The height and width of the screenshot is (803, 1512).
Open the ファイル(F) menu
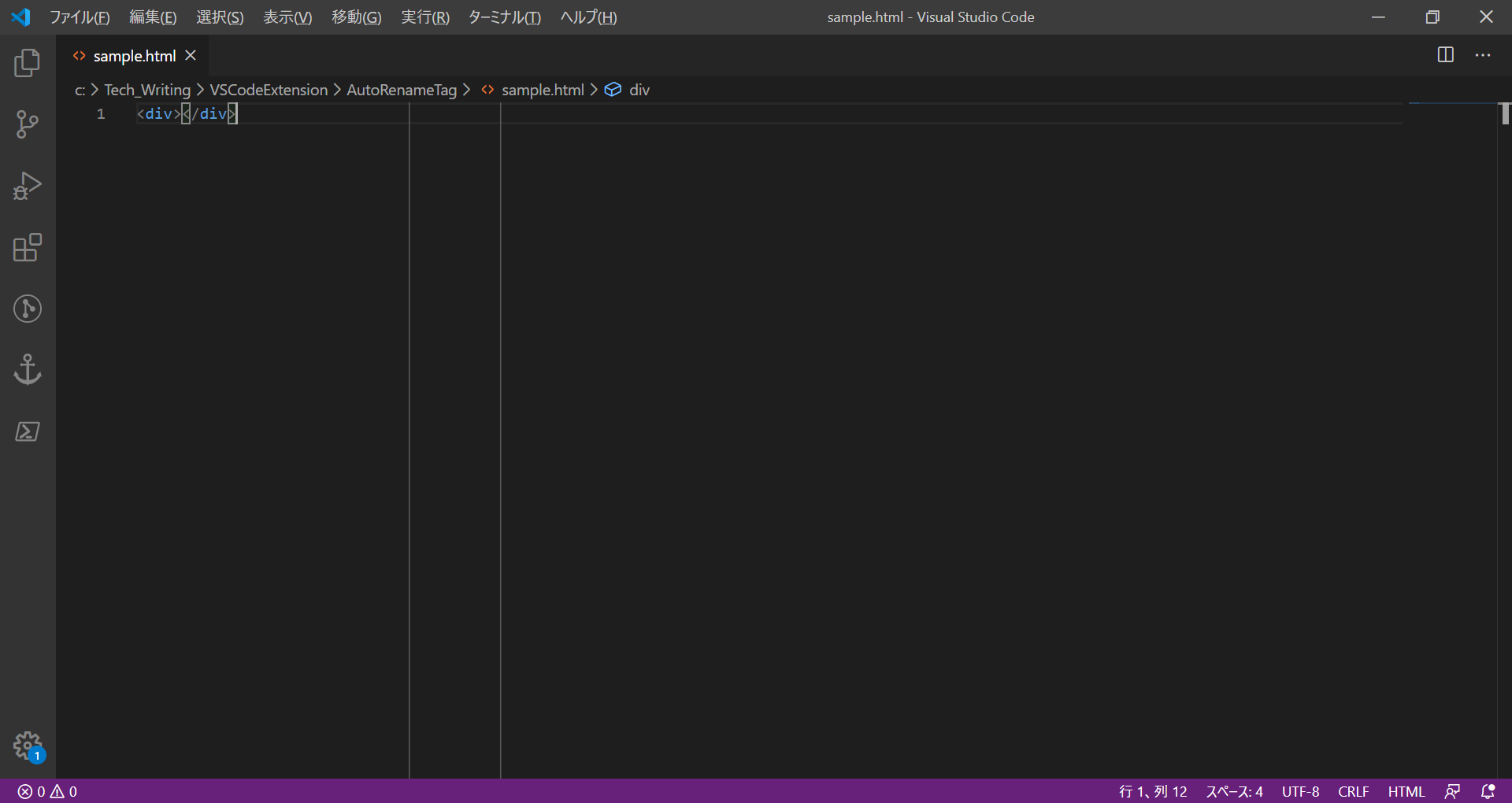80,17
